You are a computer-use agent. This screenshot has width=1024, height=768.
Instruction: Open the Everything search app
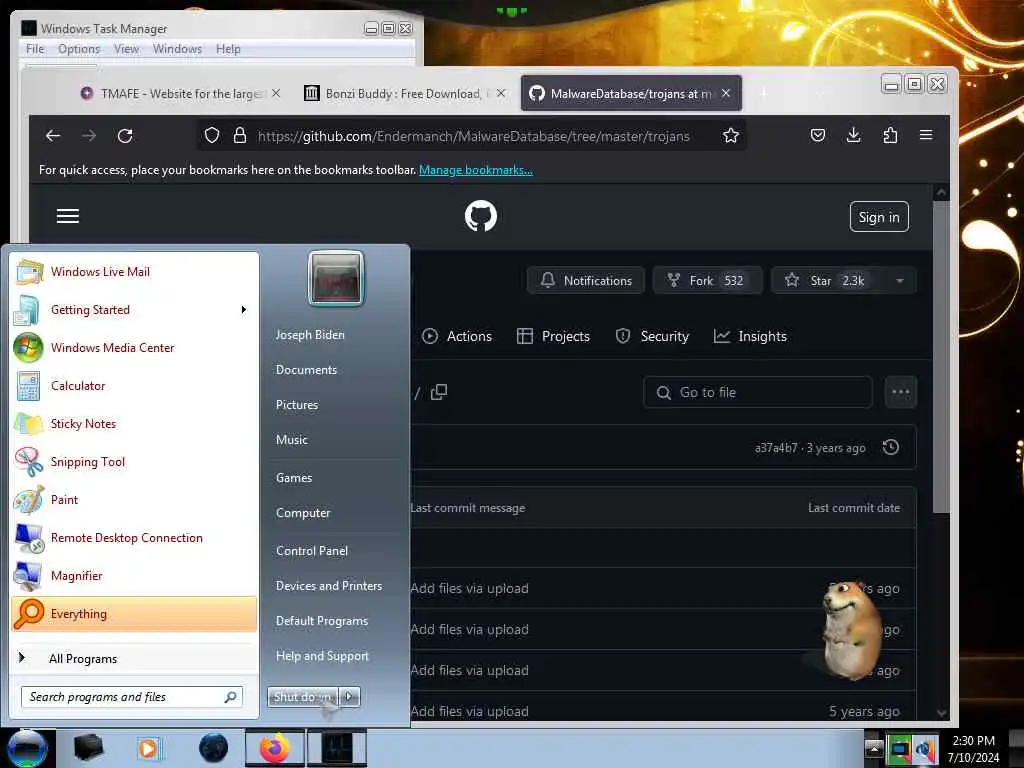134,613
